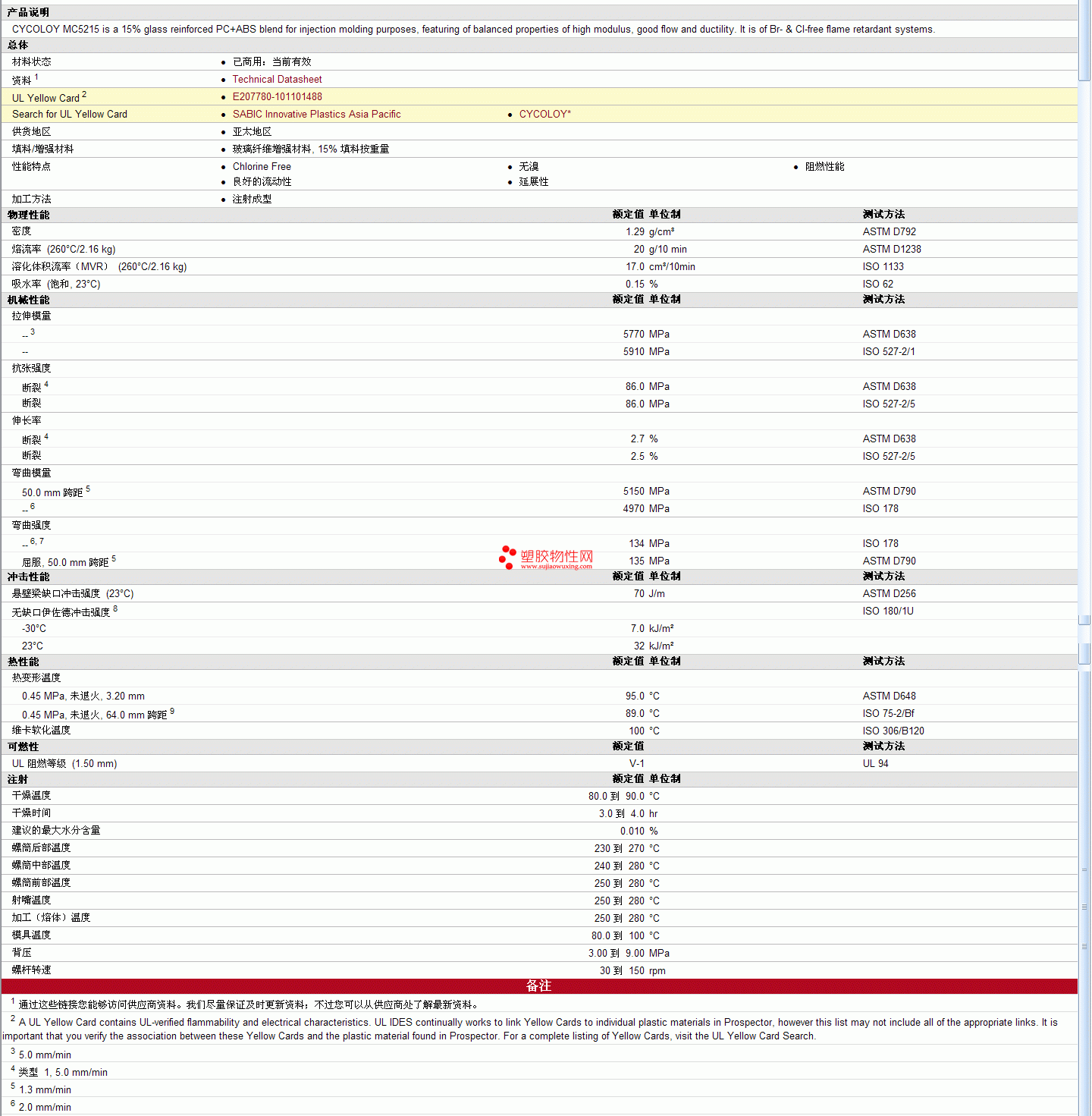Image resolution: width=1092 pixels, height=1116 pixels.
Task: Select rear barrel temperature 230 到 270 °C
Action: click(627, 848)
